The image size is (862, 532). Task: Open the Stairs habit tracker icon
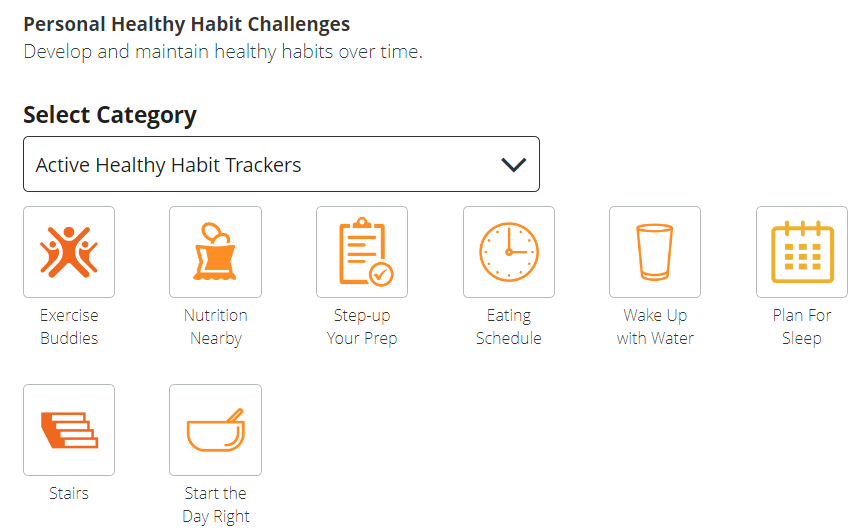pyautogui.click(x=69, y=430)
